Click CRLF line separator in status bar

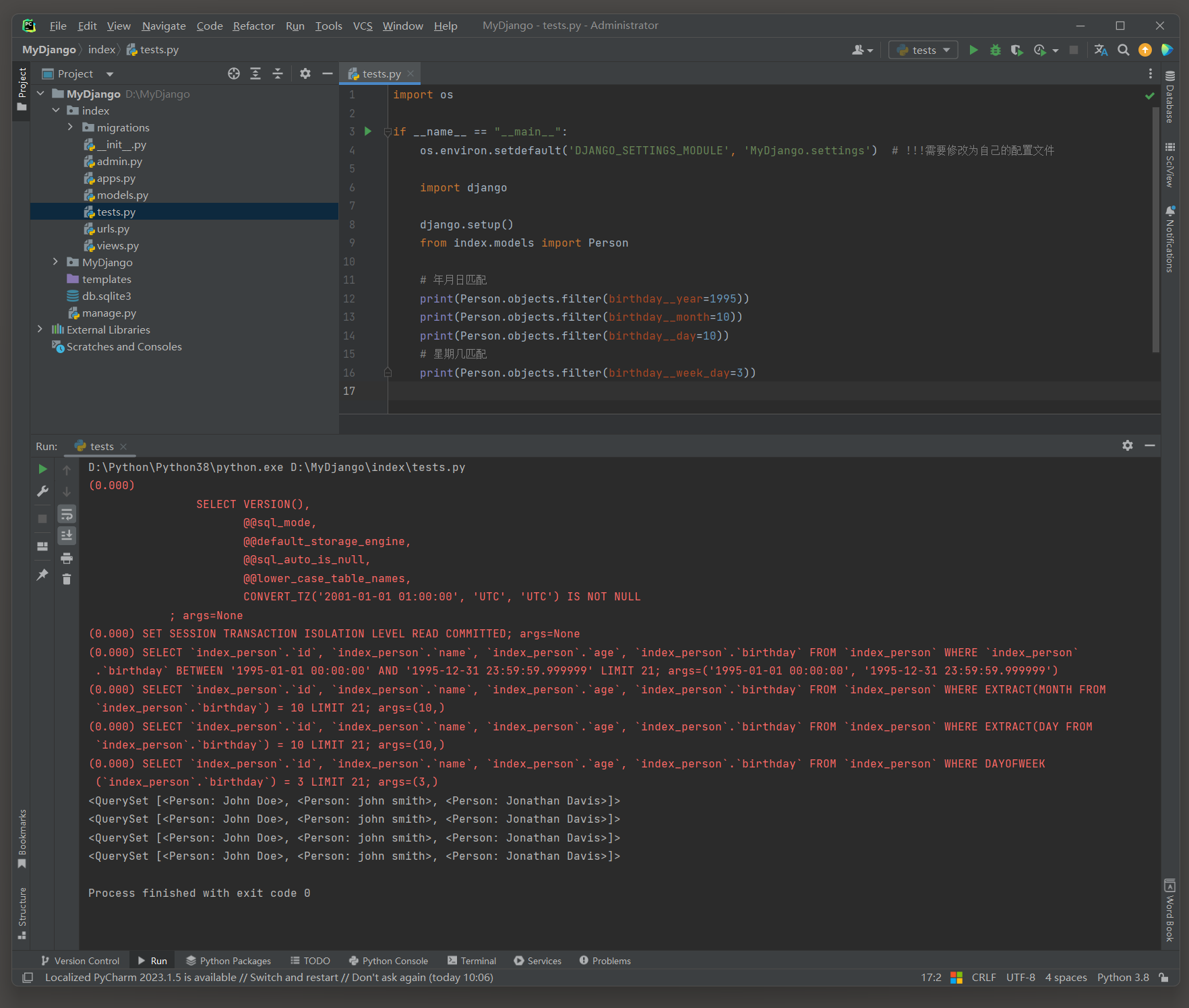[x=983, y=978]
